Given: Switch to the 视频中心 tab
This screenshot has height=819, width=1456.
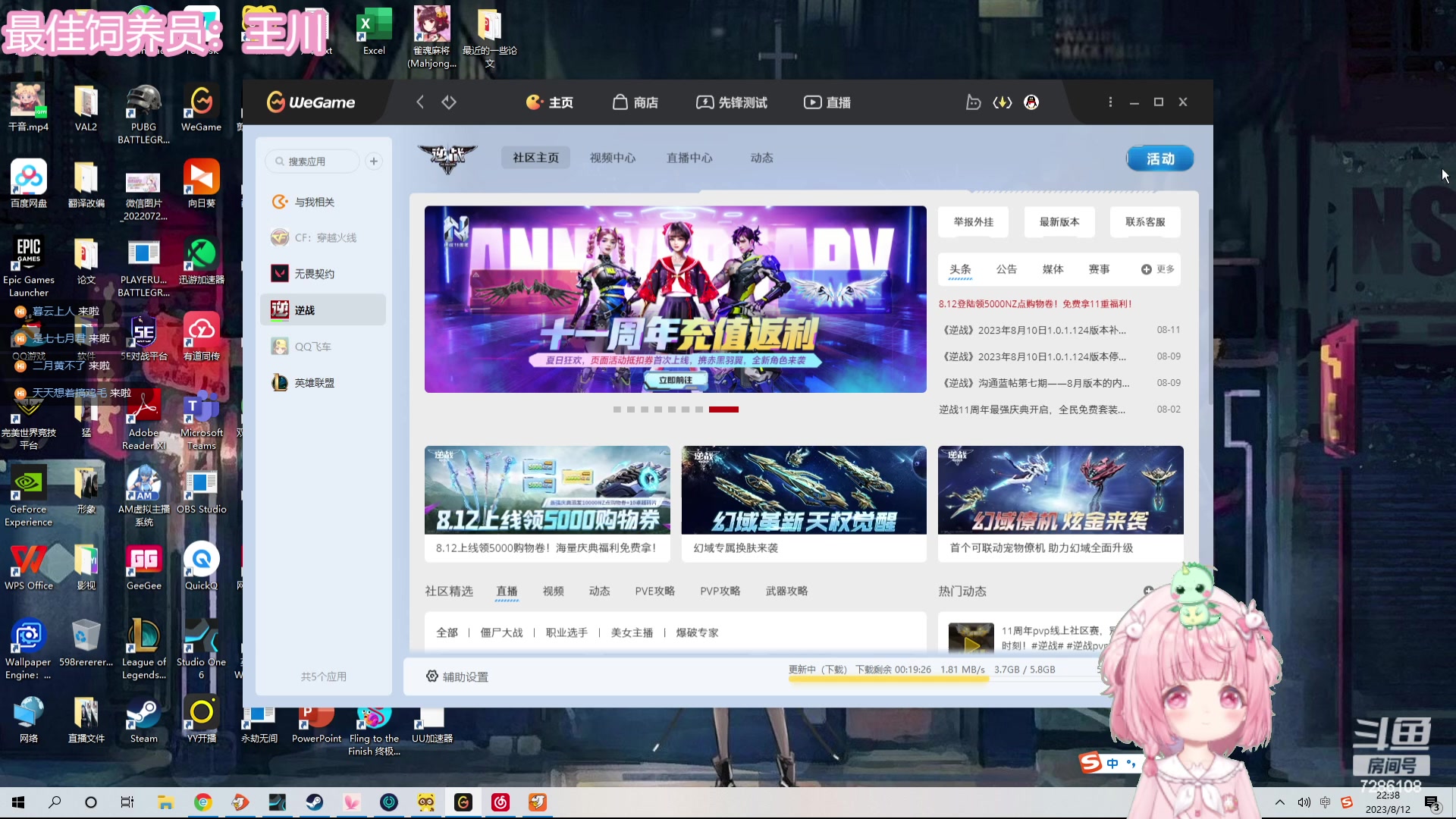Looking at the screenshot, I should click(613, 158).
